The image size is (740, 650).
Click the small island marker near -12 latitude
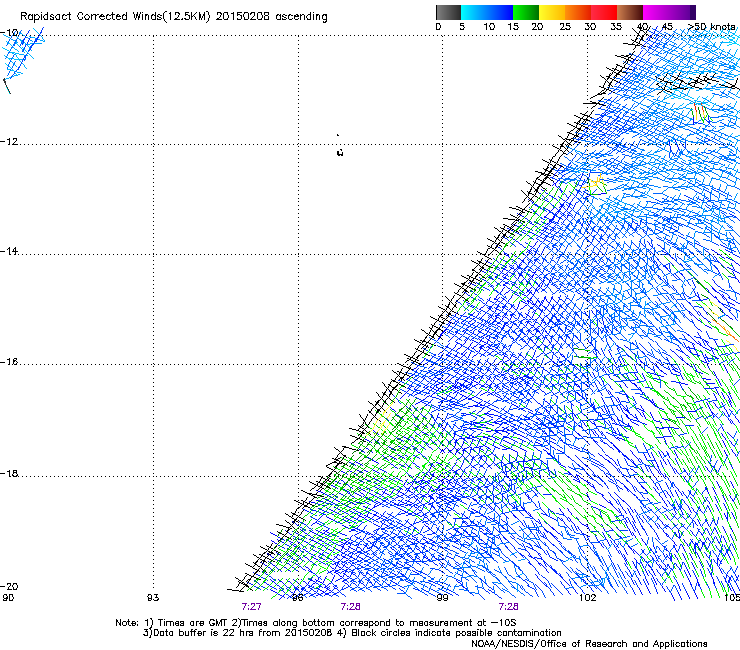340,152
